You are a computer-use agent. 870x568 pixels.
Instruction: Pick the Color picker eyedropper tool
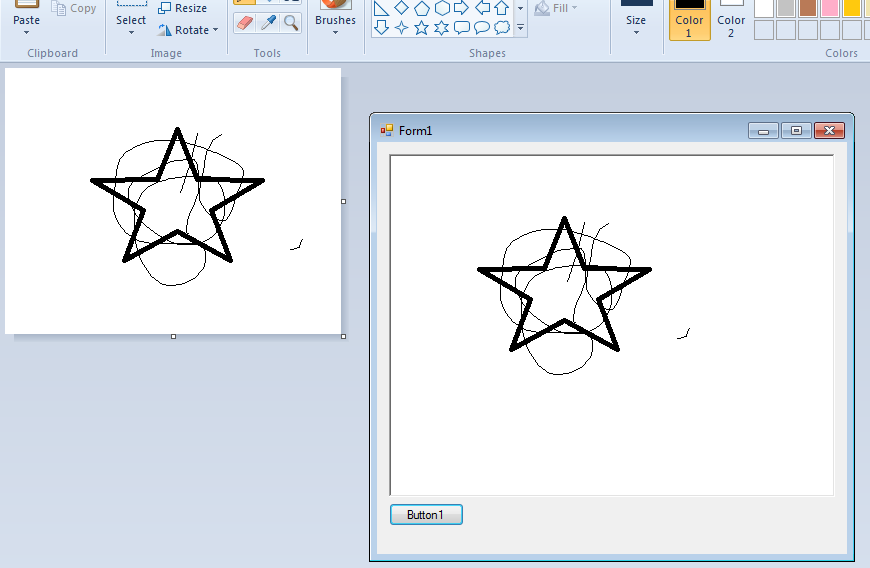pyautogui.click(x=269, y=23)
